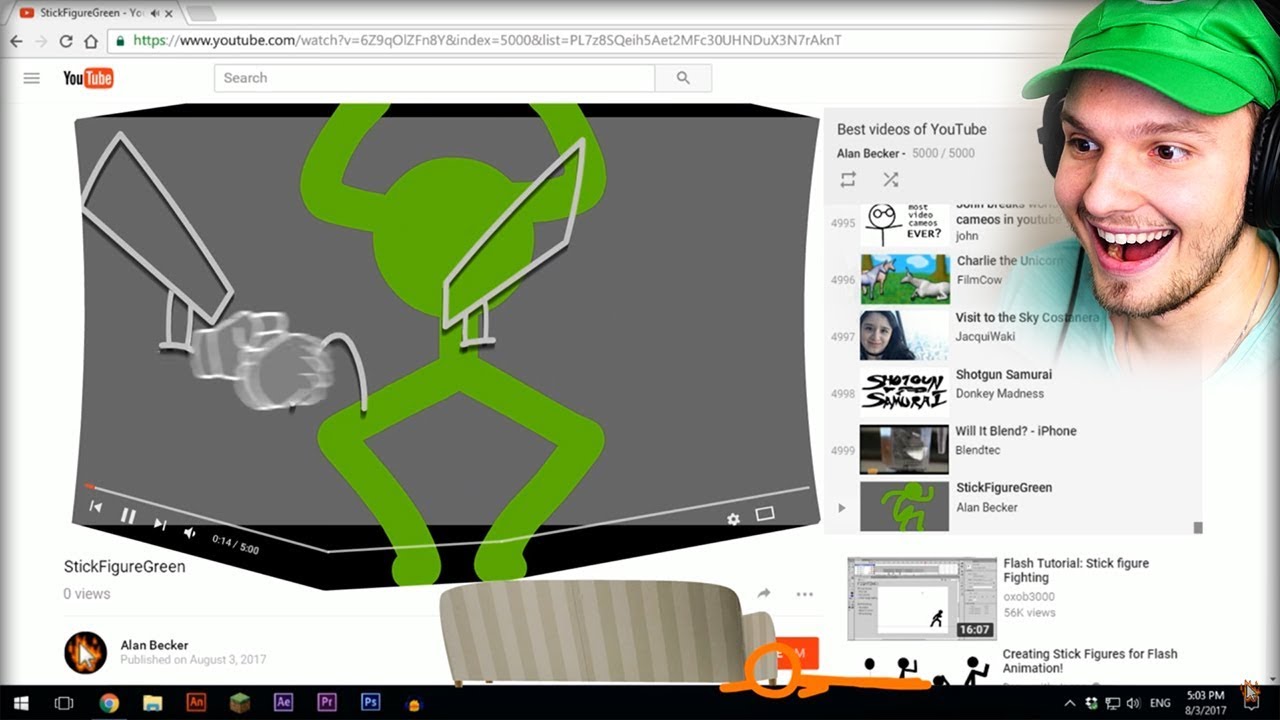Screen dimensions: 1280x720
Task: Launch Adobe Animate from taskbar
Action: tap(196, 702)
